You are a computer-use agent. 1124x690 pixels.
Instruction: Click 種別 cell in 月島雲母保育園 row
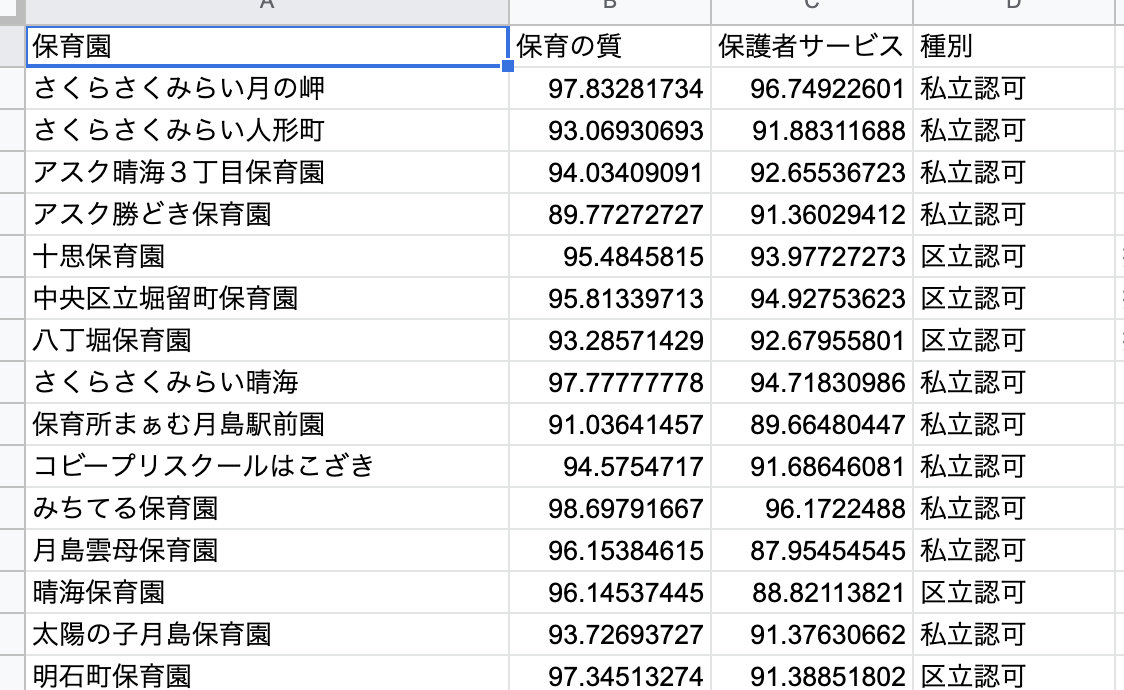point(1014,550)
